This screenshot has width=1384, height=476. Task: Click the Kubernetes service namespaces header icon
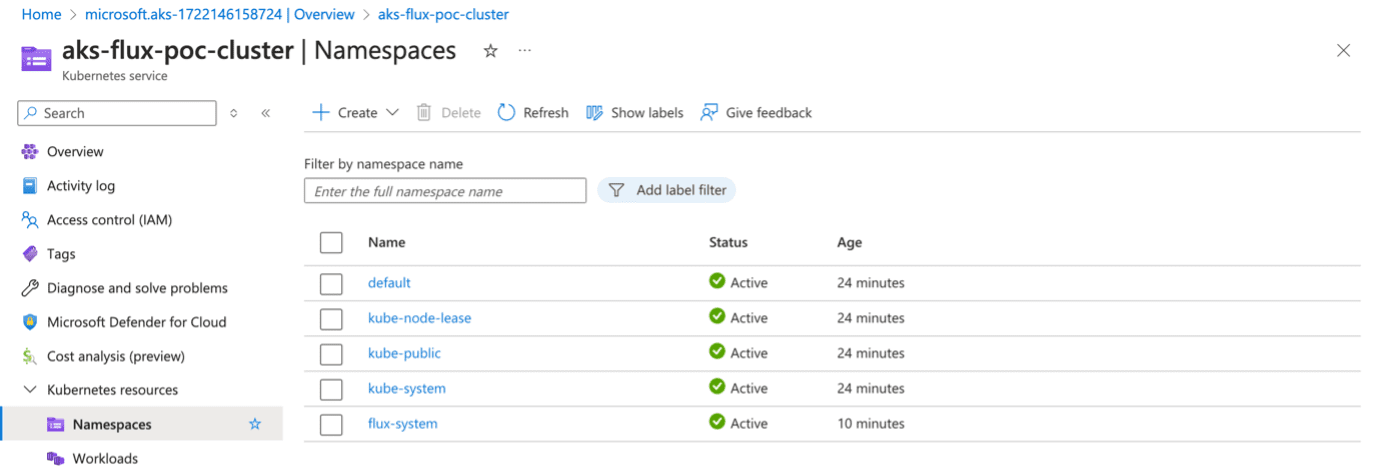point(36,58)
